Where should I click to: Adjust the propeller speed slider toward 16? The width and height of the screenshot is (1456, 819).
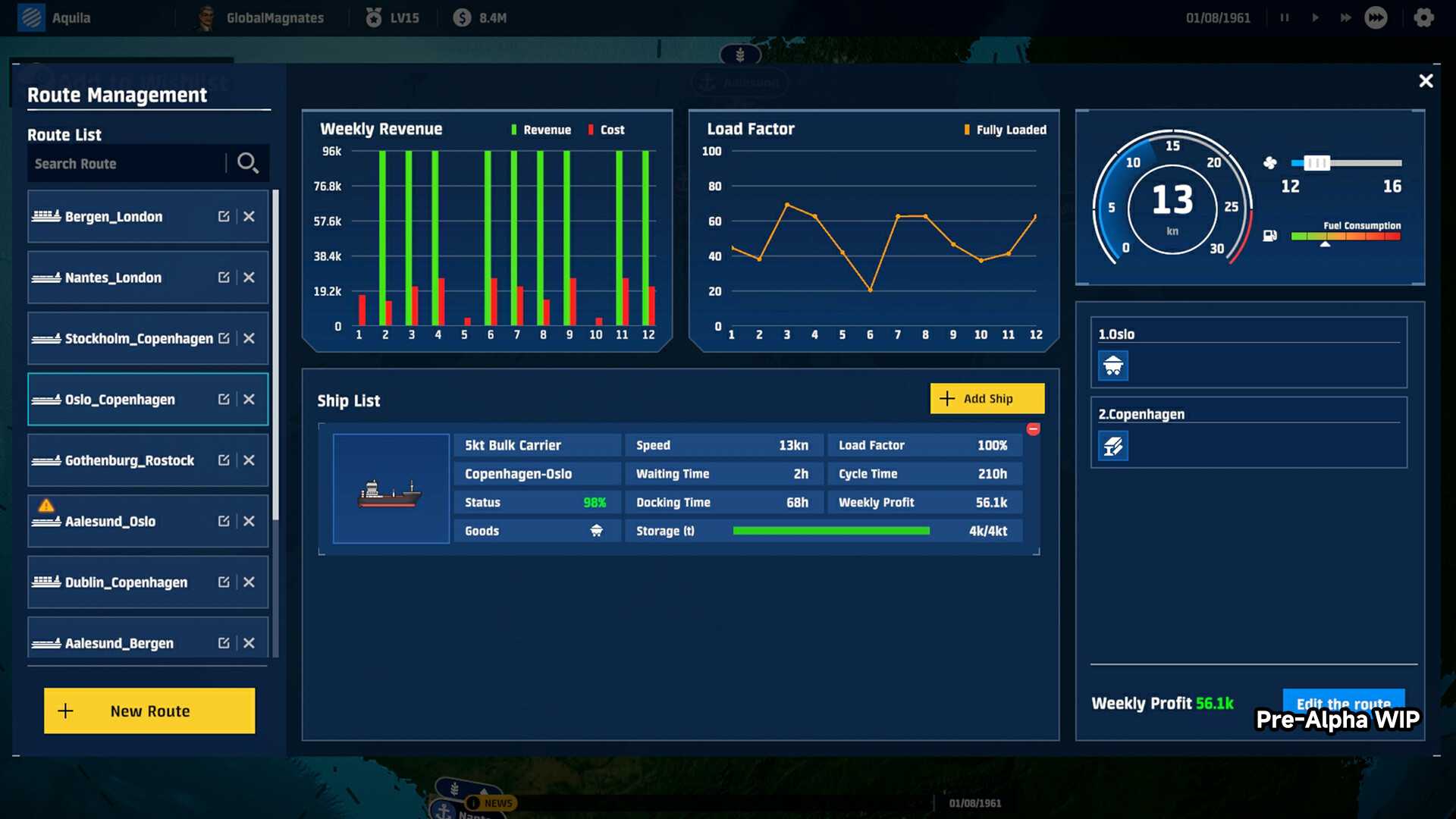(1317, 163)
